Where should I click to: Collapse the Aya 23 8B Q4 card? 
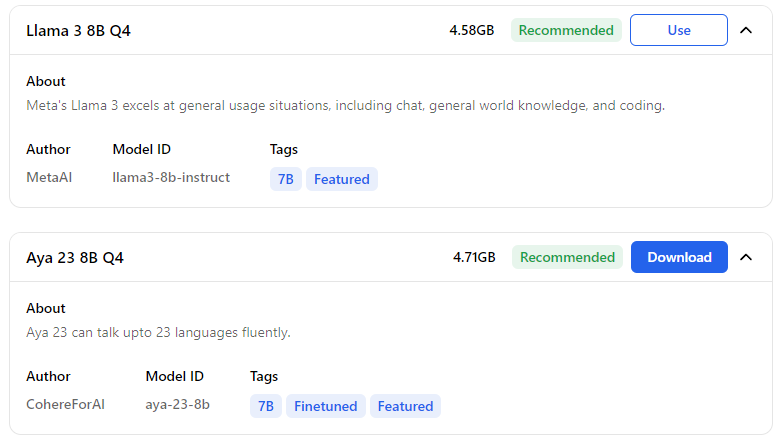(x=746, y=257)
